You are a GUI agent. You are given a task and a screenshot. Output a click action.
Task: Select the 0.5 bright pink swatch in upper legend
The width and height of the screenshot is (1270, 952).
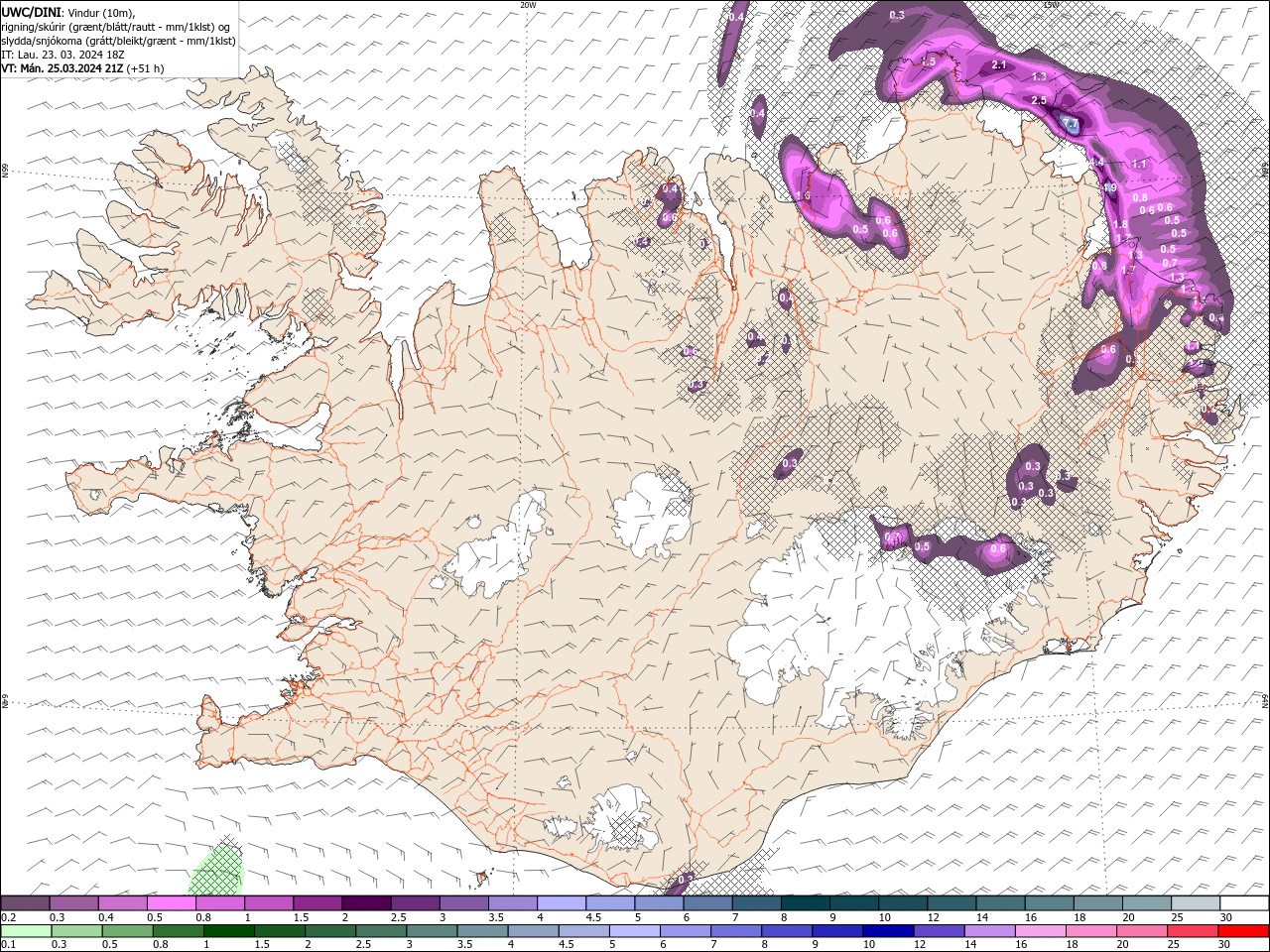pos(171,903)
